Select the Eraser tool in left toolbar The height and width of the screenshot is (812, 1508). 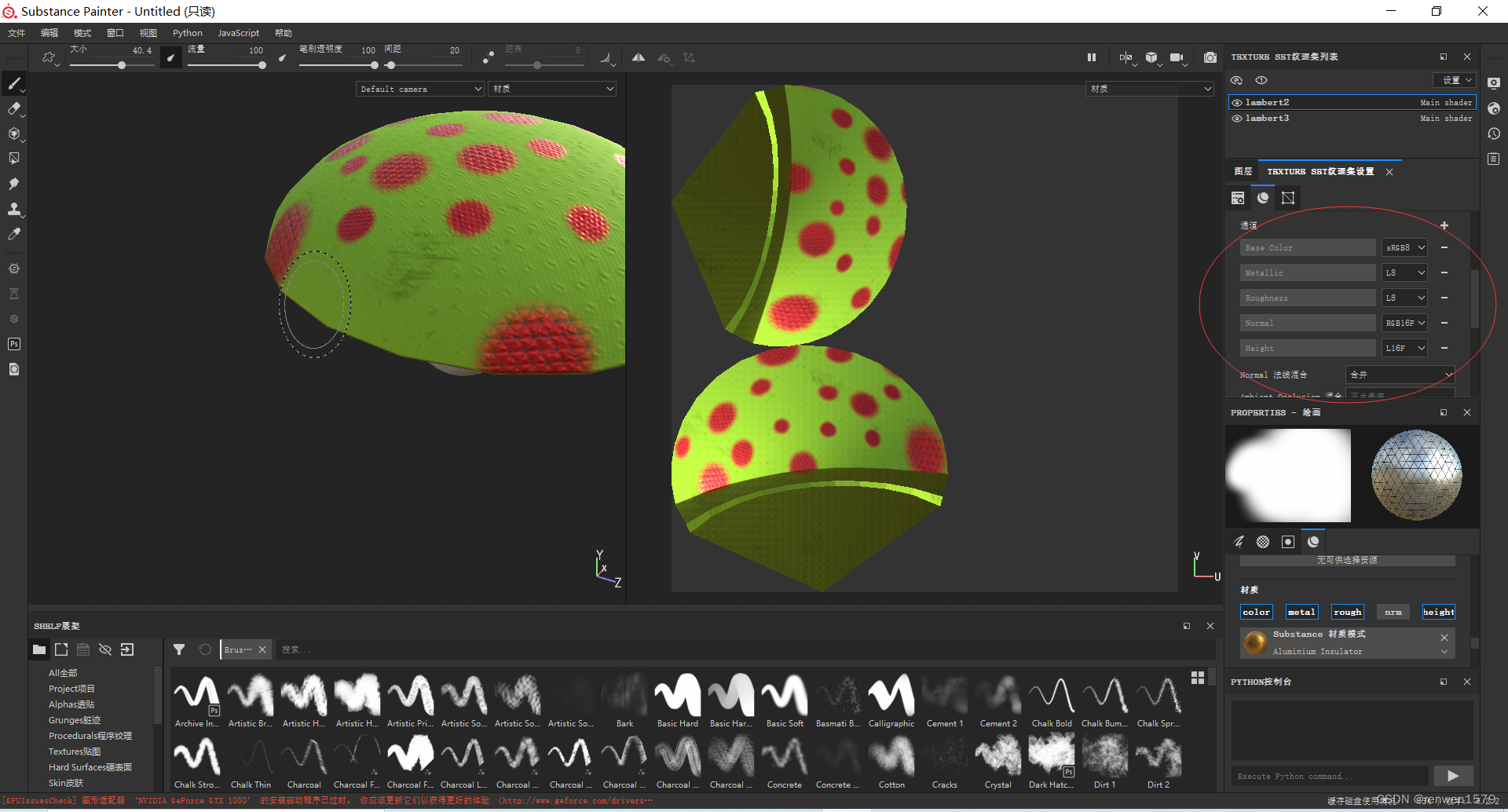(13, 108)
